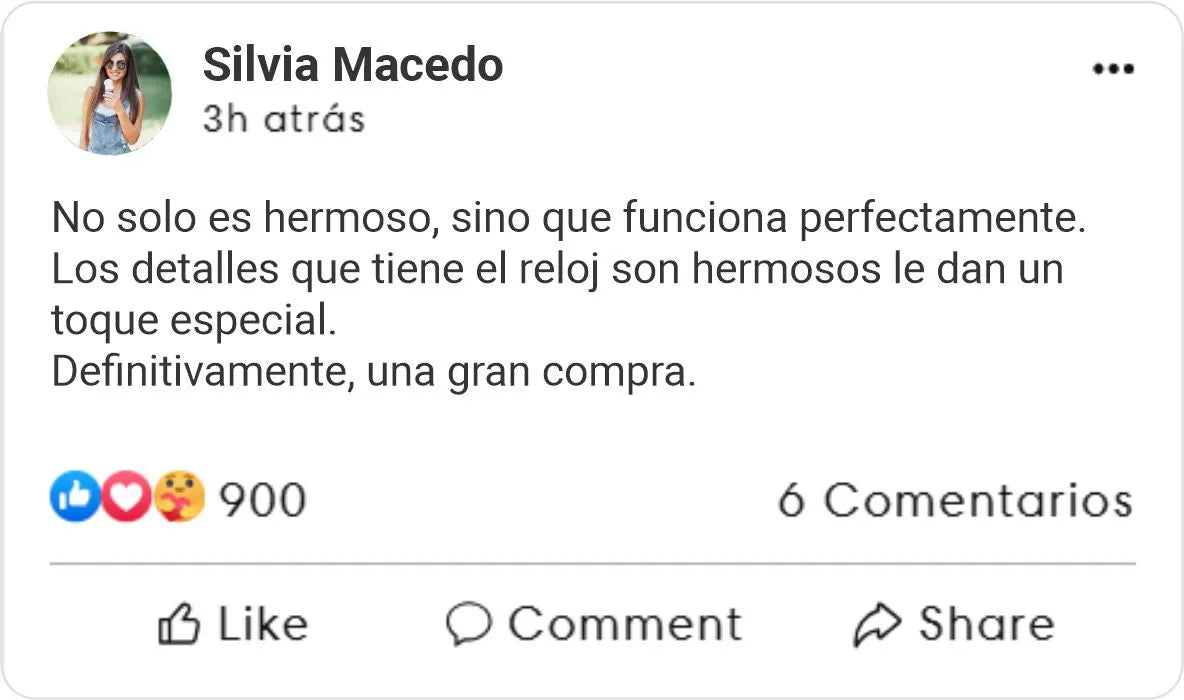
Task: Open the 6 Comentarios link
Action: [954, 500]
